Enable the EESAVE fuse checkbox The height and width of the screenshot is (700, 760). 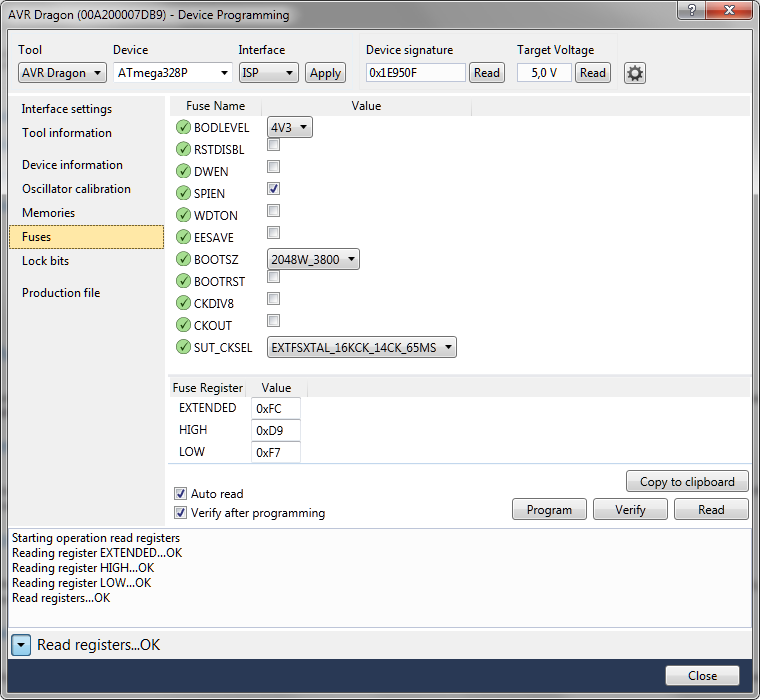pyautogui.click(x=273, y=233)
